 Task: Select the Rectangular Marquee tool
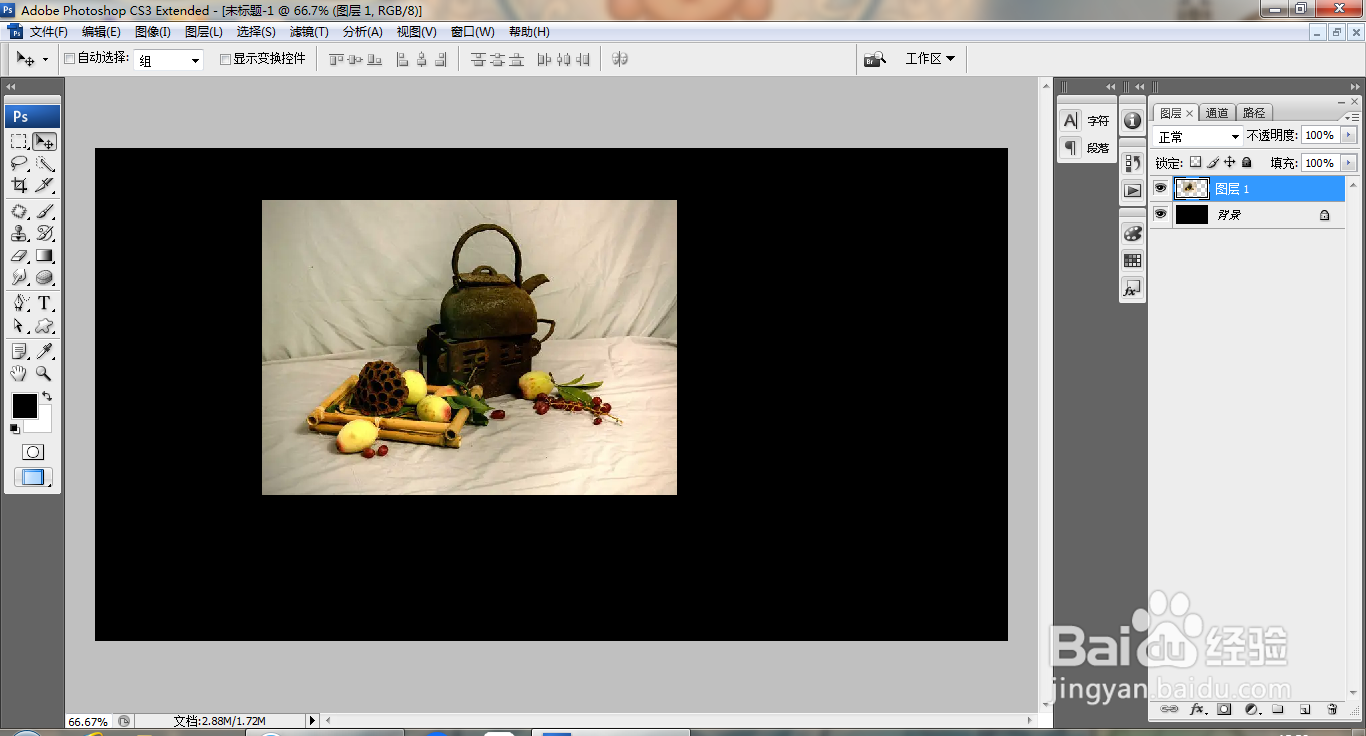click(x=19, y=142)
